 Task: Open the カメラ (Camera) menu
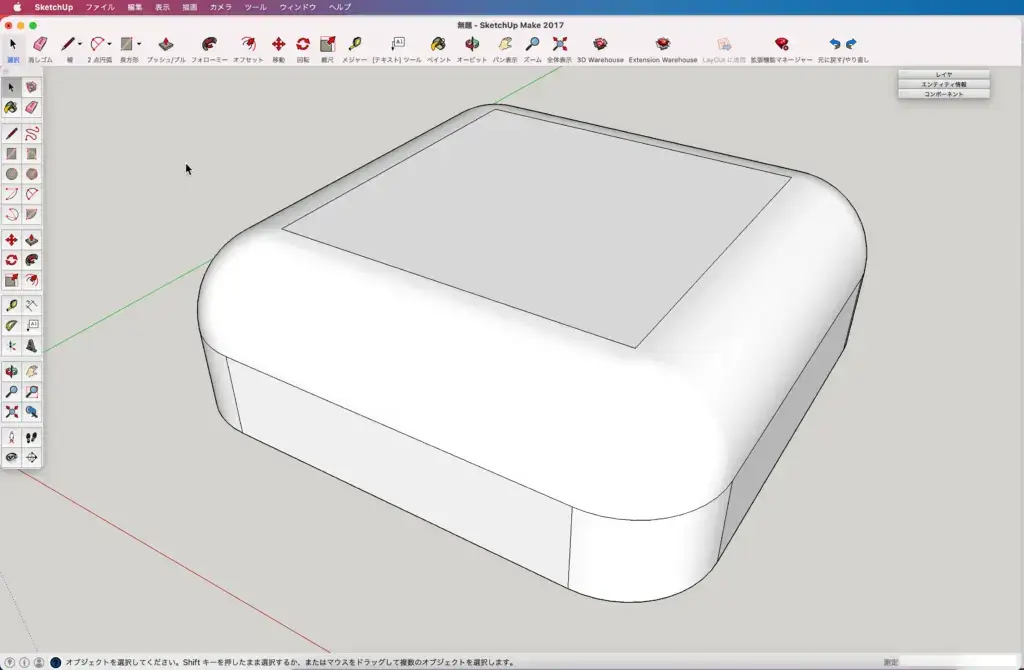(221, 7)
